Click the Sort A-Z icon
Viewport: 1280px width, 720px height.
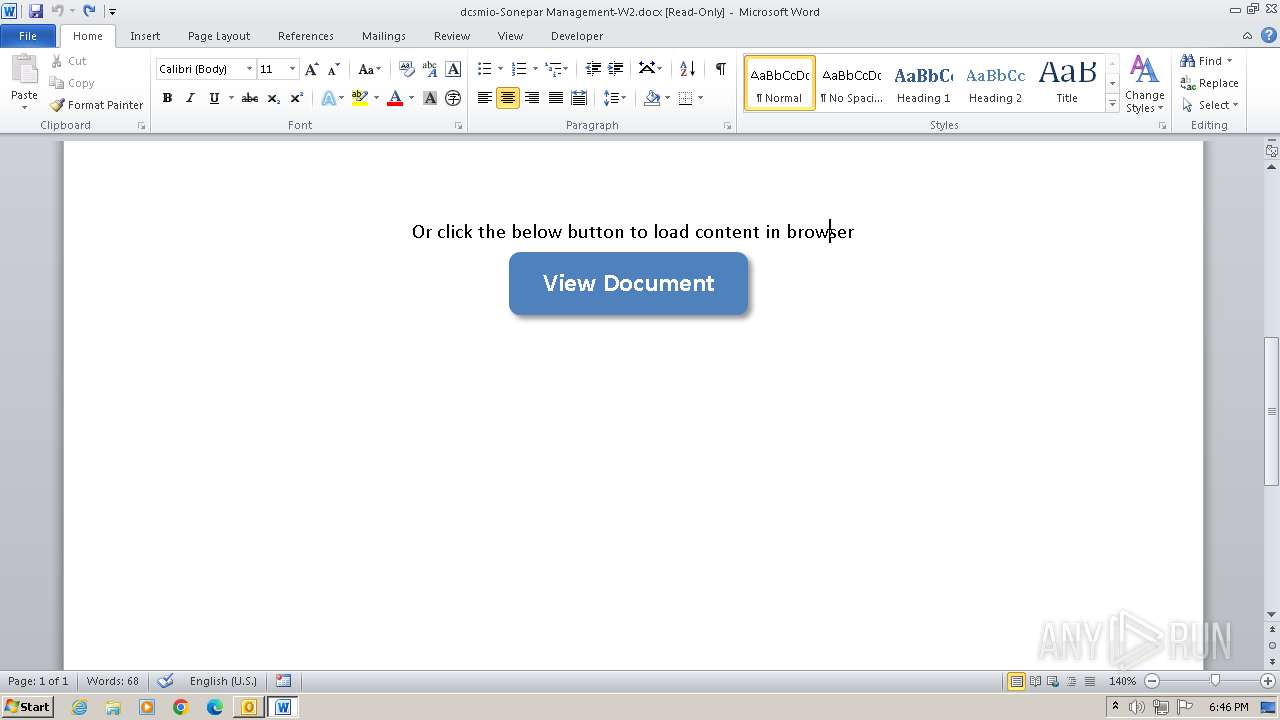tap(687, 69)
